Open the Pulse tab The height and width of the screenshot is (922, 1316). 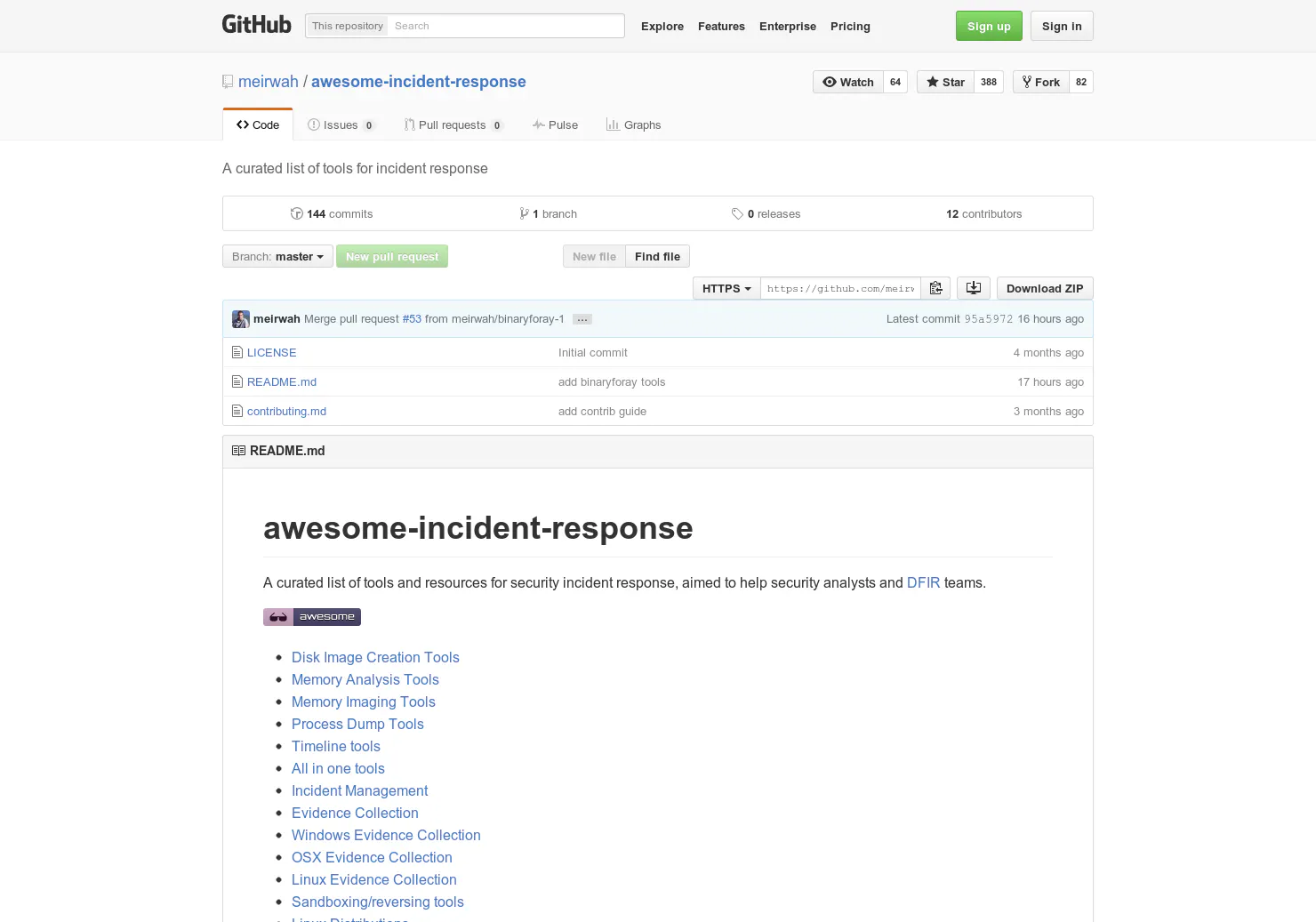click(555, 124)
